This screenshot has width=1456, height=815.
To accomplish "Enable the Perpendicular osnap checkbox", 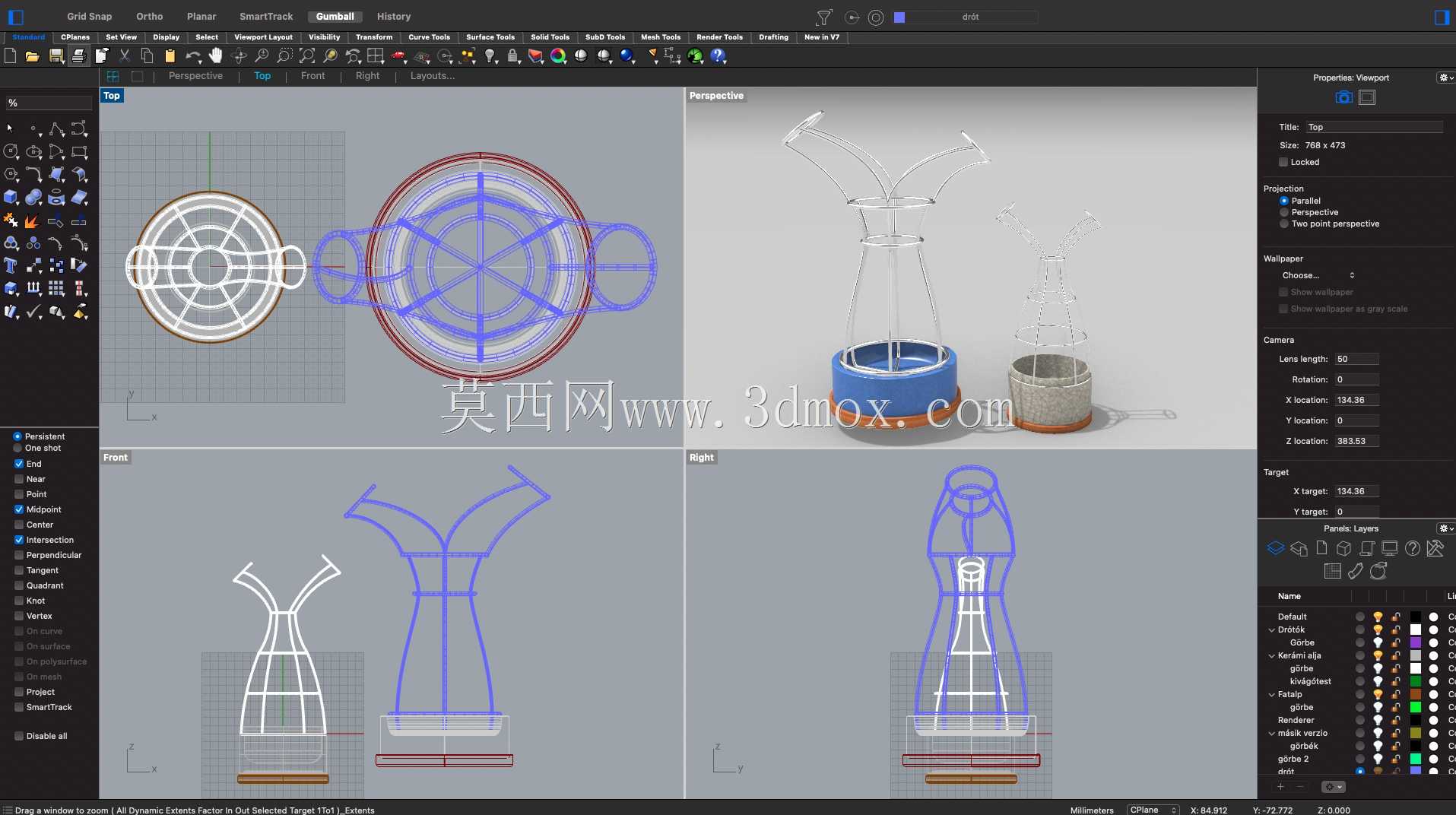I will click(19, 555).
